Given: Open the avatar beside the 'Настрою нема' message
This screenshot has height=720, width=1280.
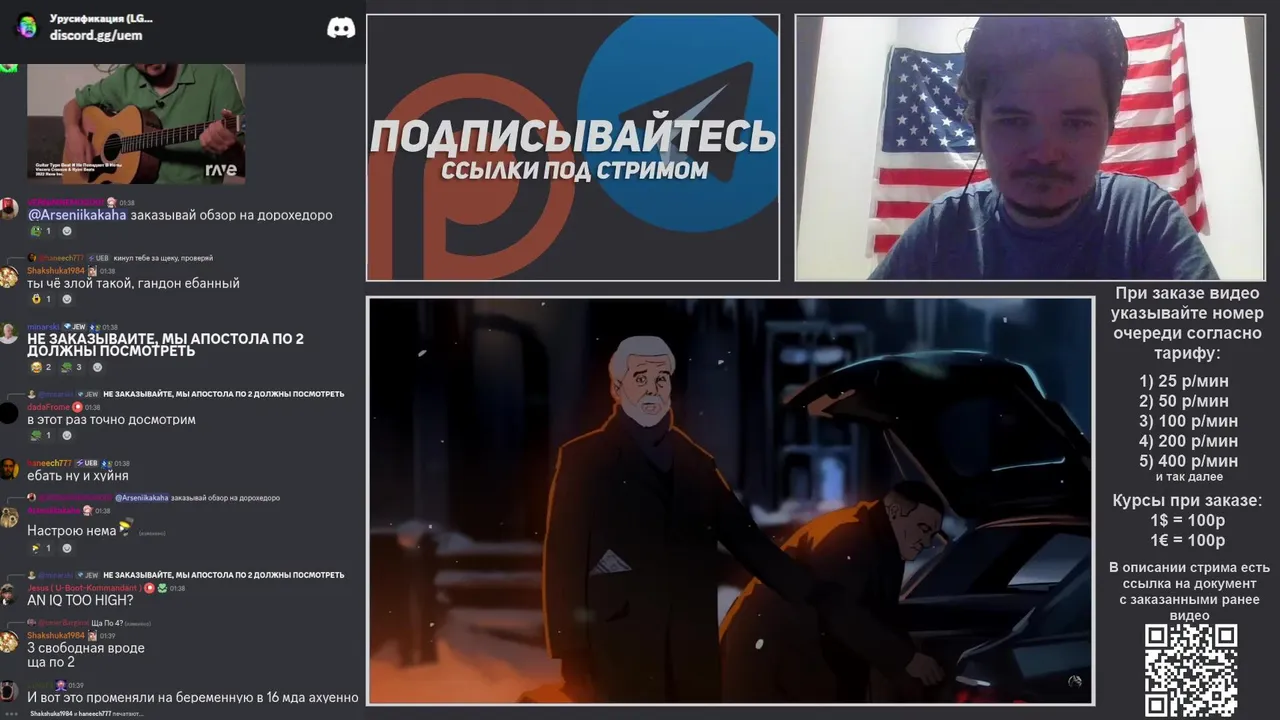Looking at the screenshot, I should (9, 517).
